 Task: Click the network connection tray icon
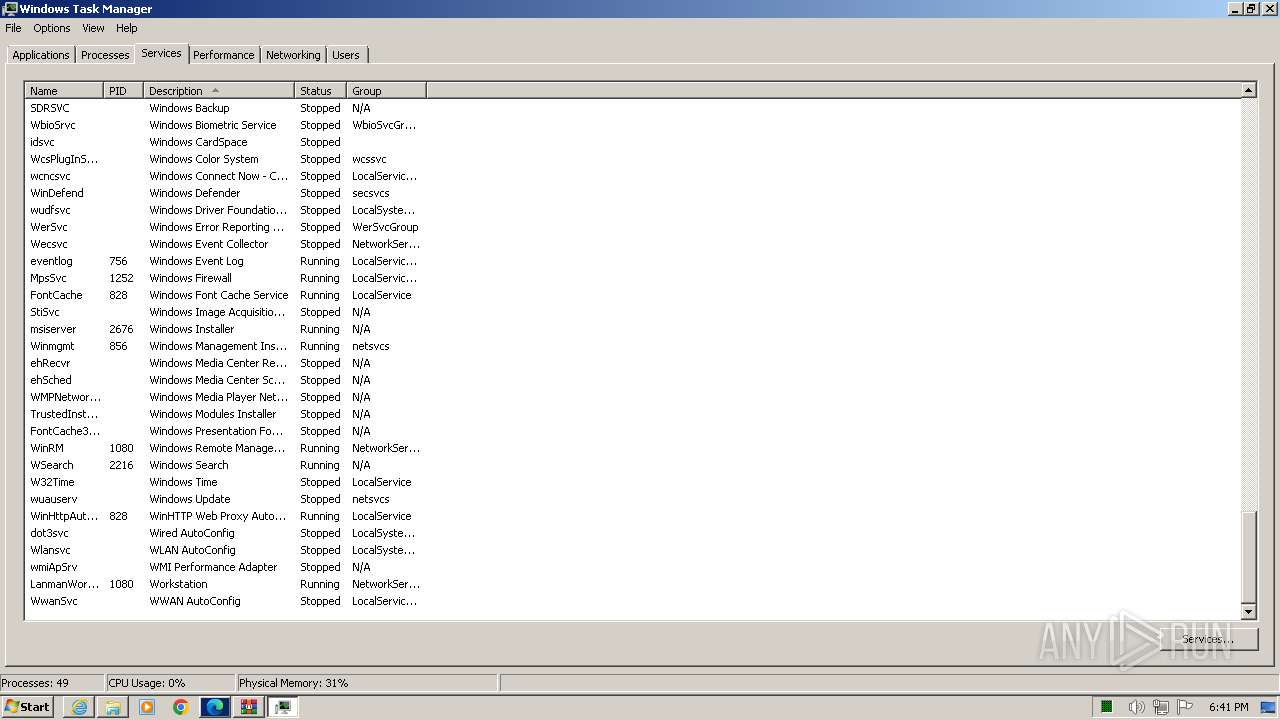[1160, 707]
